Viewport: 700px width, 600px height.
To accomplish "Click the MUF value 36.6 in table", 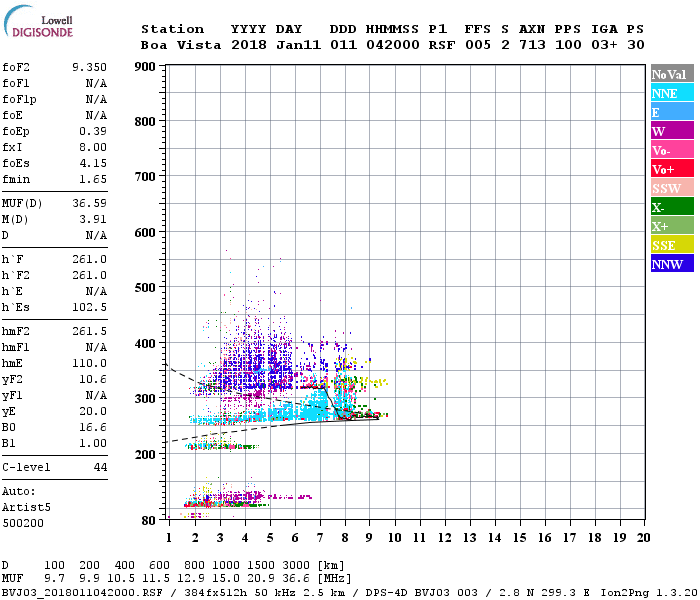I will pos(296,579).
